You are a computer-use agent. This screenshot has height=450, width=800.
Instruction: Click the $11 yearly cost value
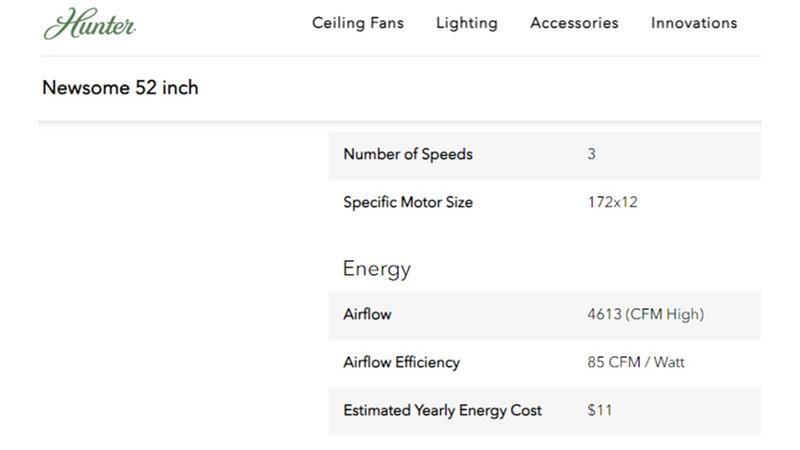coord(600,410)
